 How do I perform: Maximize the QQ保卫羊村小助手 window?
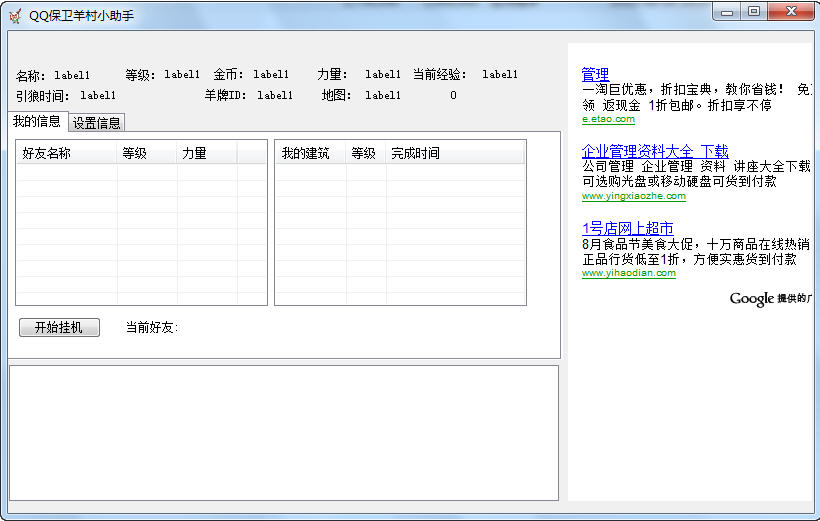coord(754,12)
